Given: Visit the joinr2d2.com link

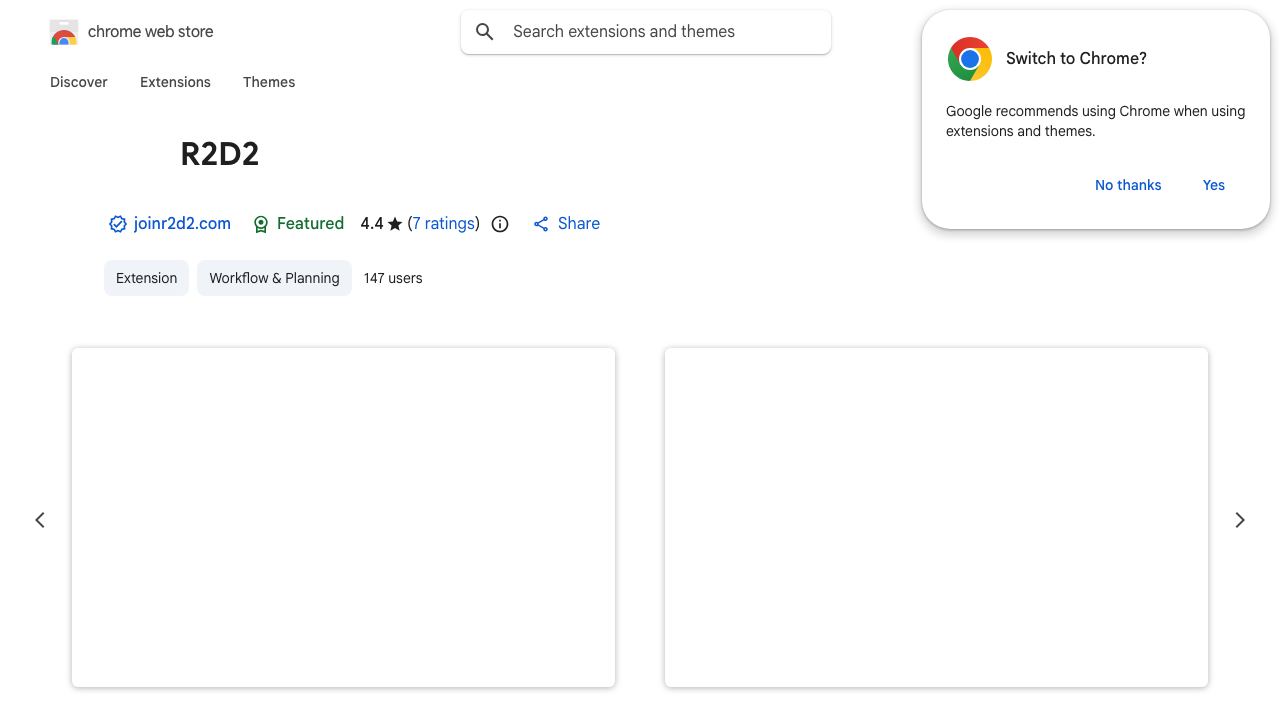Looking at the screenshot, I should [x=182, y=224].
